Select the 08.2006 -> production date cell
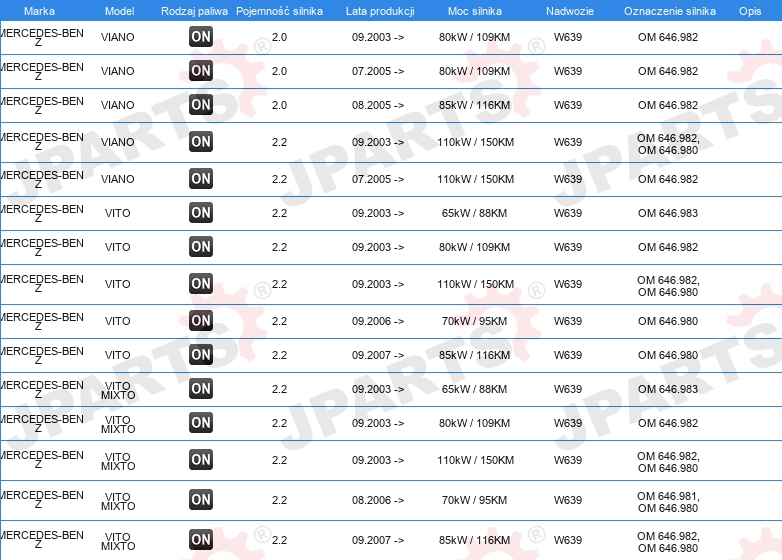The image size is (782, 560). (378, 500)
